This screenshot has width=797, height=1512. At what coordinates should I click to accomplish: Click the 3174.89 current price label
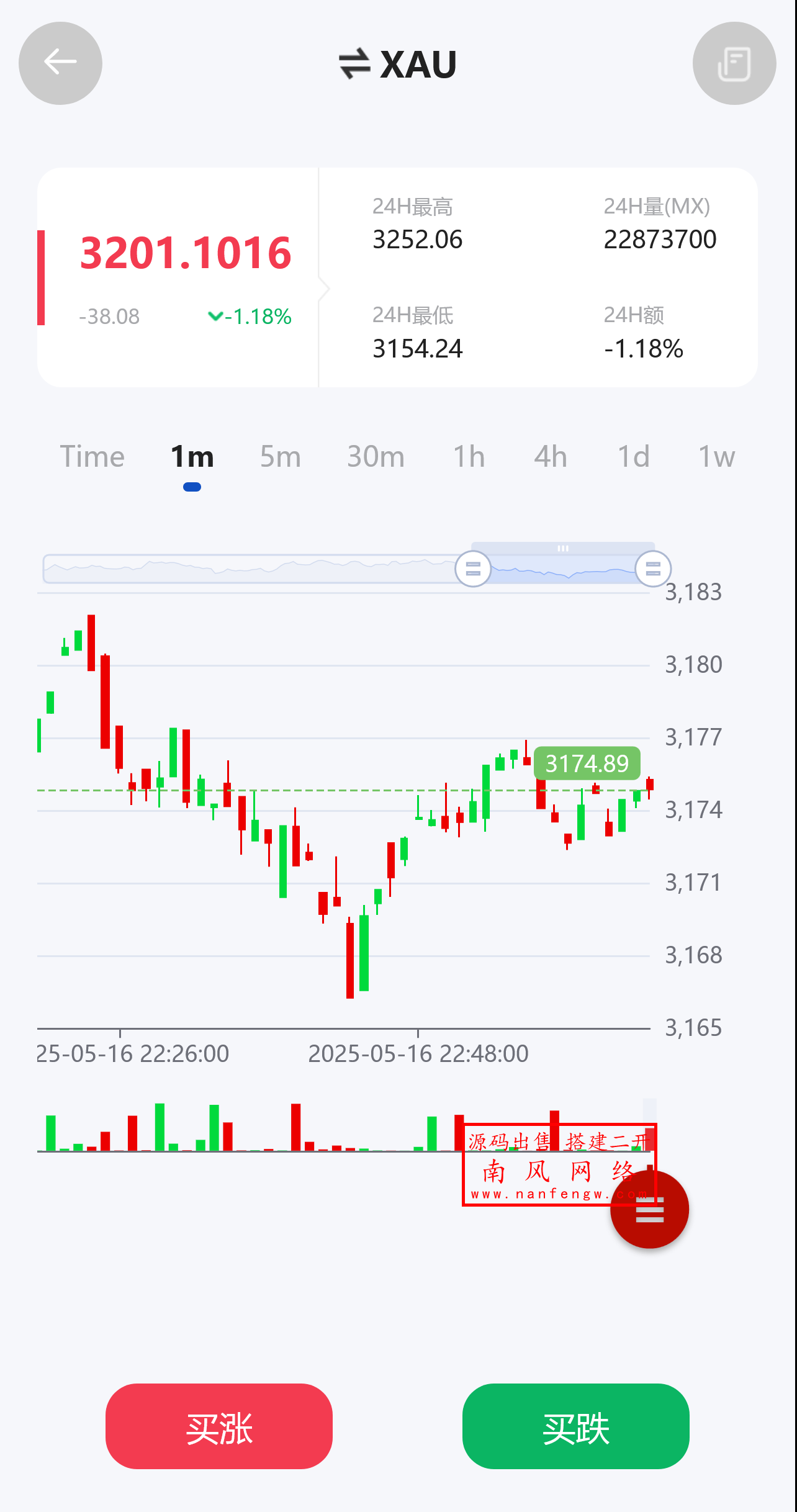pos(587,763)
